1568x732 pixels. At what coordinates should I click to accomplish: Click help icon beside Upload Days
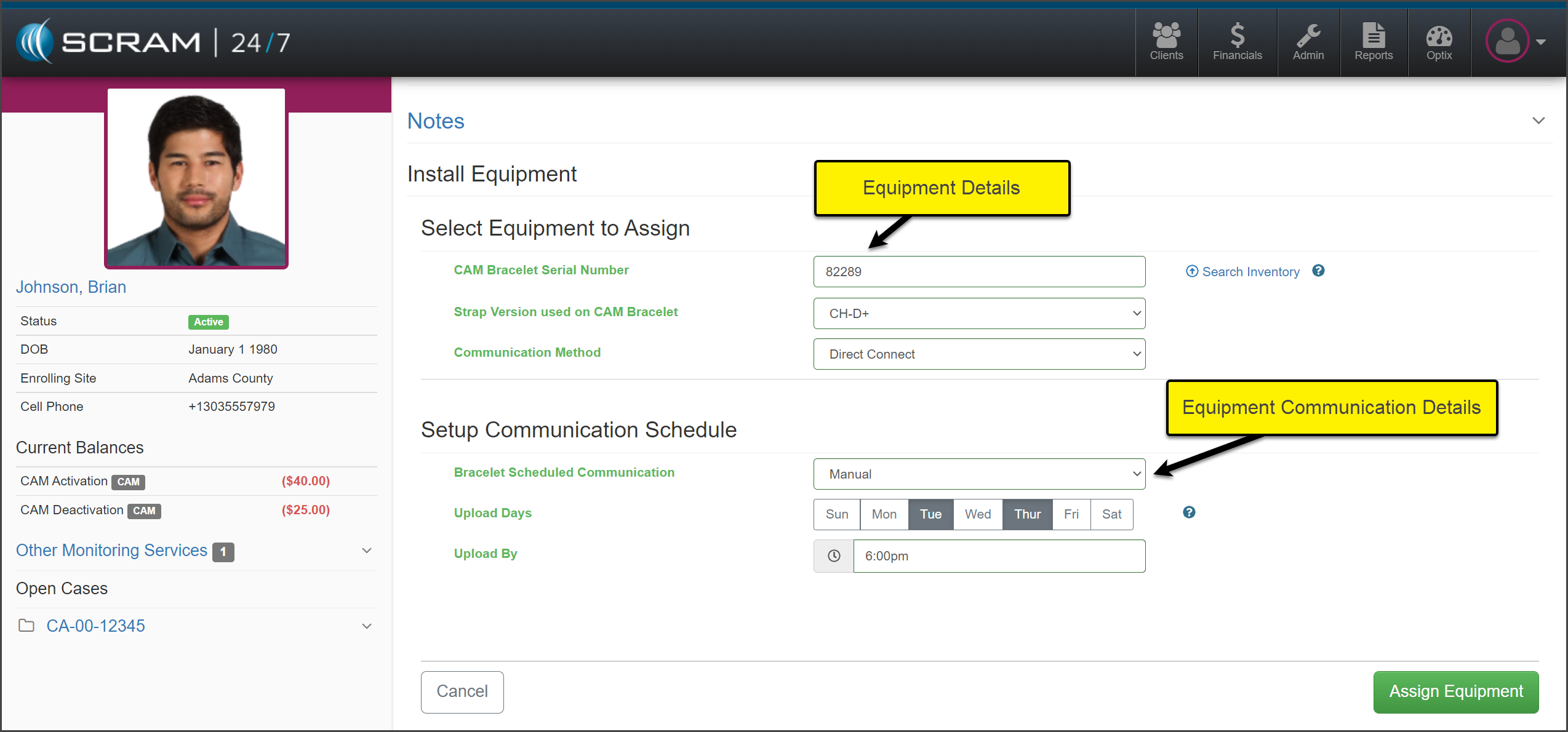point(1189,512)
